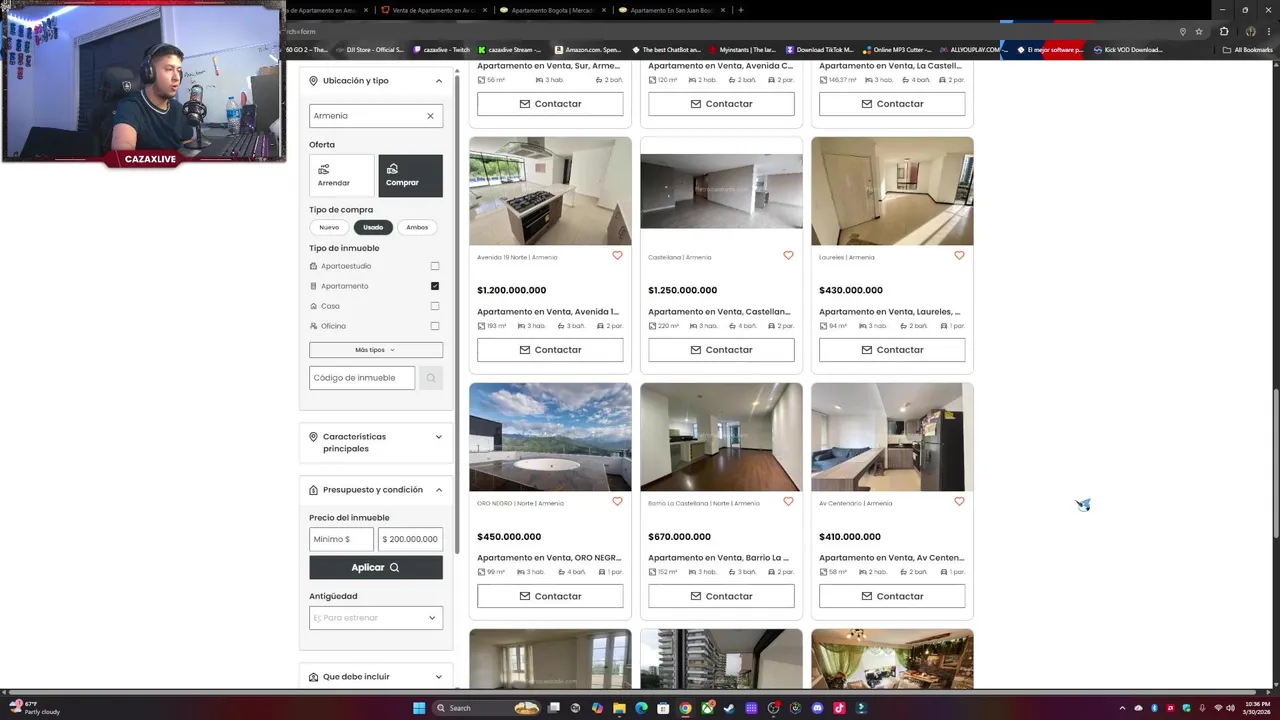1280x720 pixels.
Task: Switch offer type to Arrendar
Action: (x=342, y=175)
